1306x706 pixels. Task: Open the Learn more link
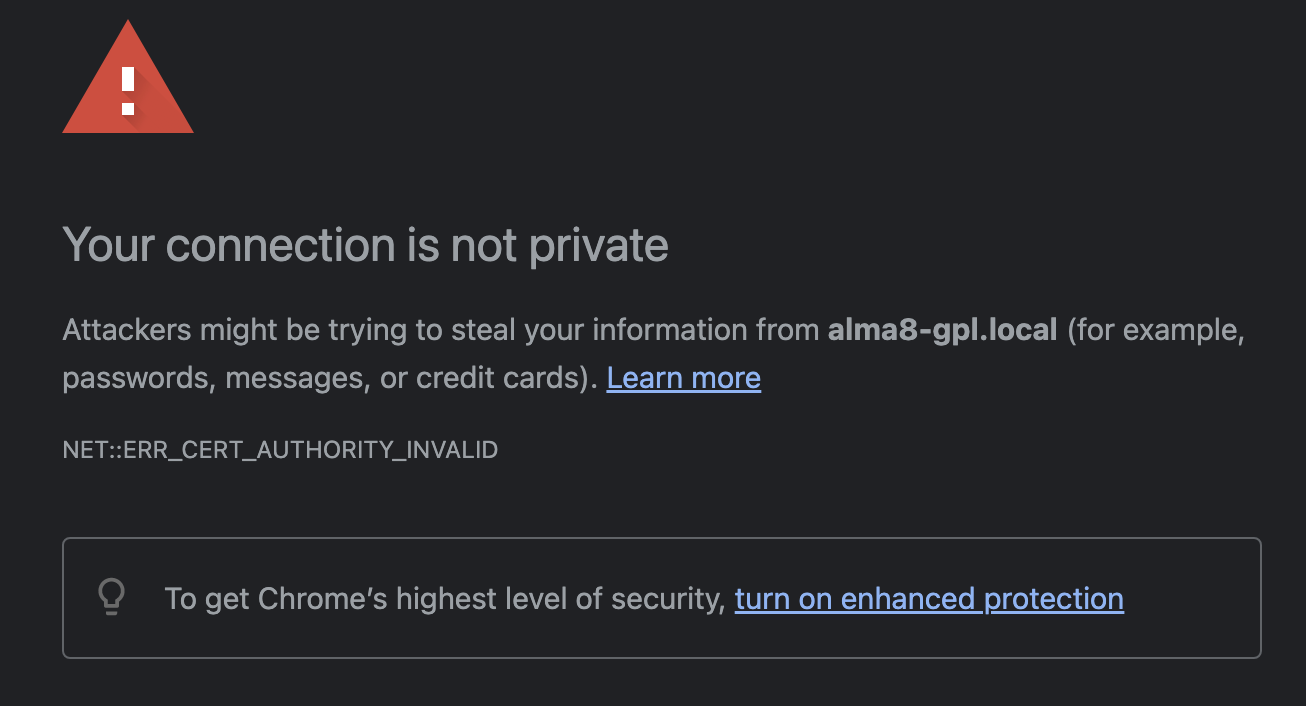tap(683, 378)
